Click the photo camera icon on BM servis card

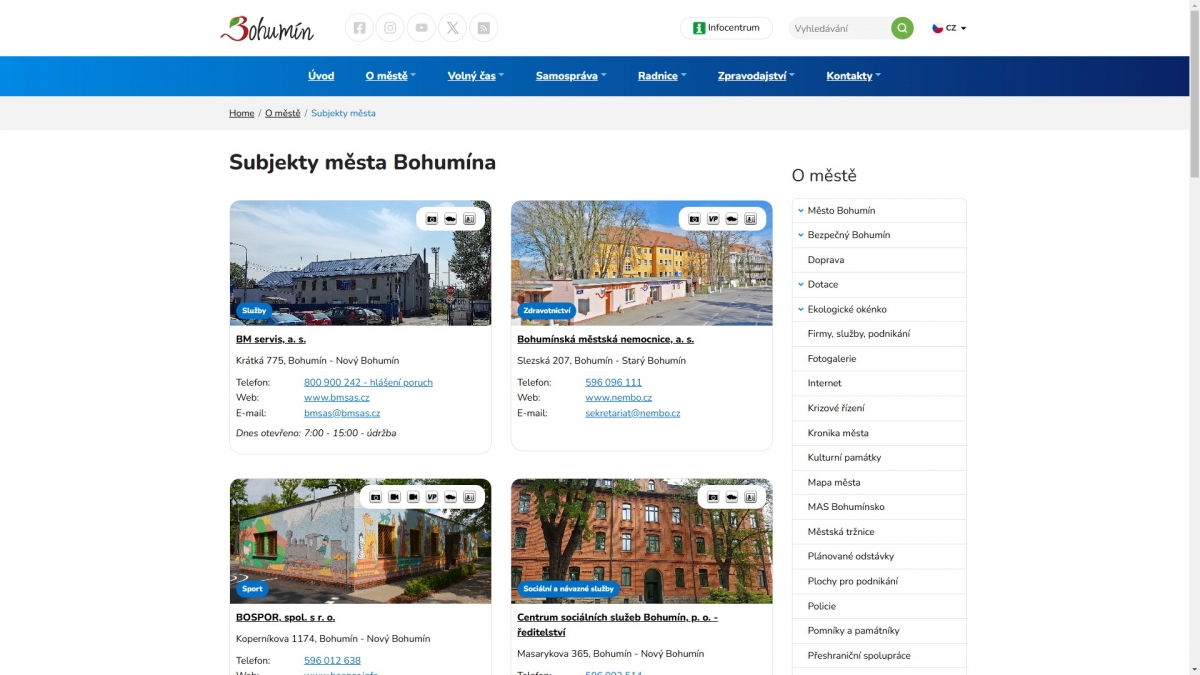point(432,219)
